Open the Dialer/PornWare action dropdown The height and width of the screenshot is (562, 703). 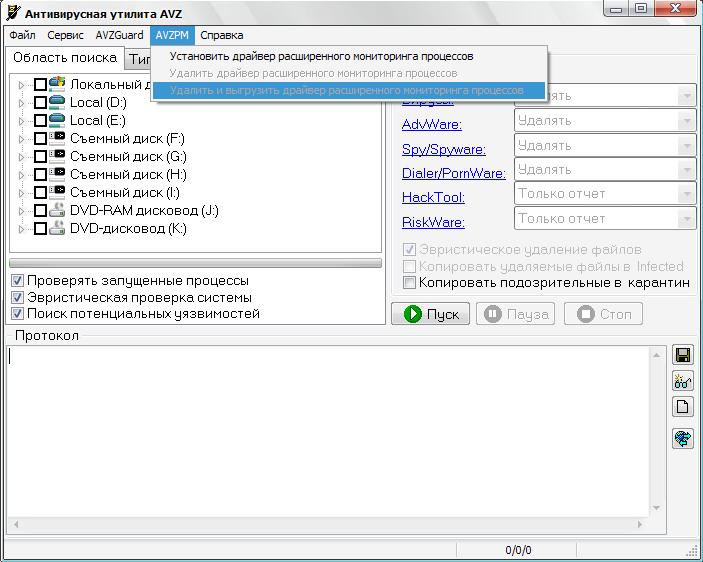click(x=686, y=170)
